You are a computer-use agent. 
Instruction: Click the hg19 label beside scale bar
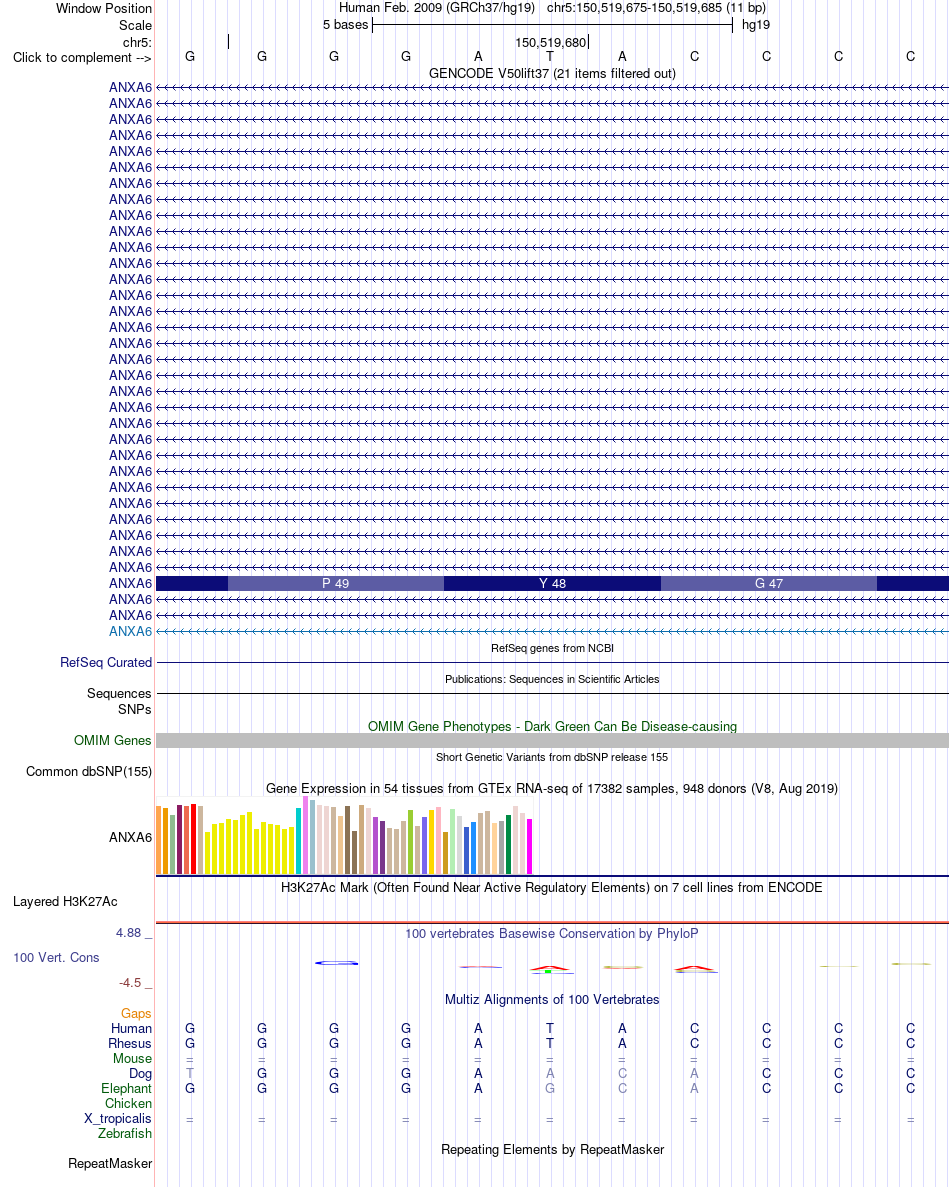coord(755,25)
